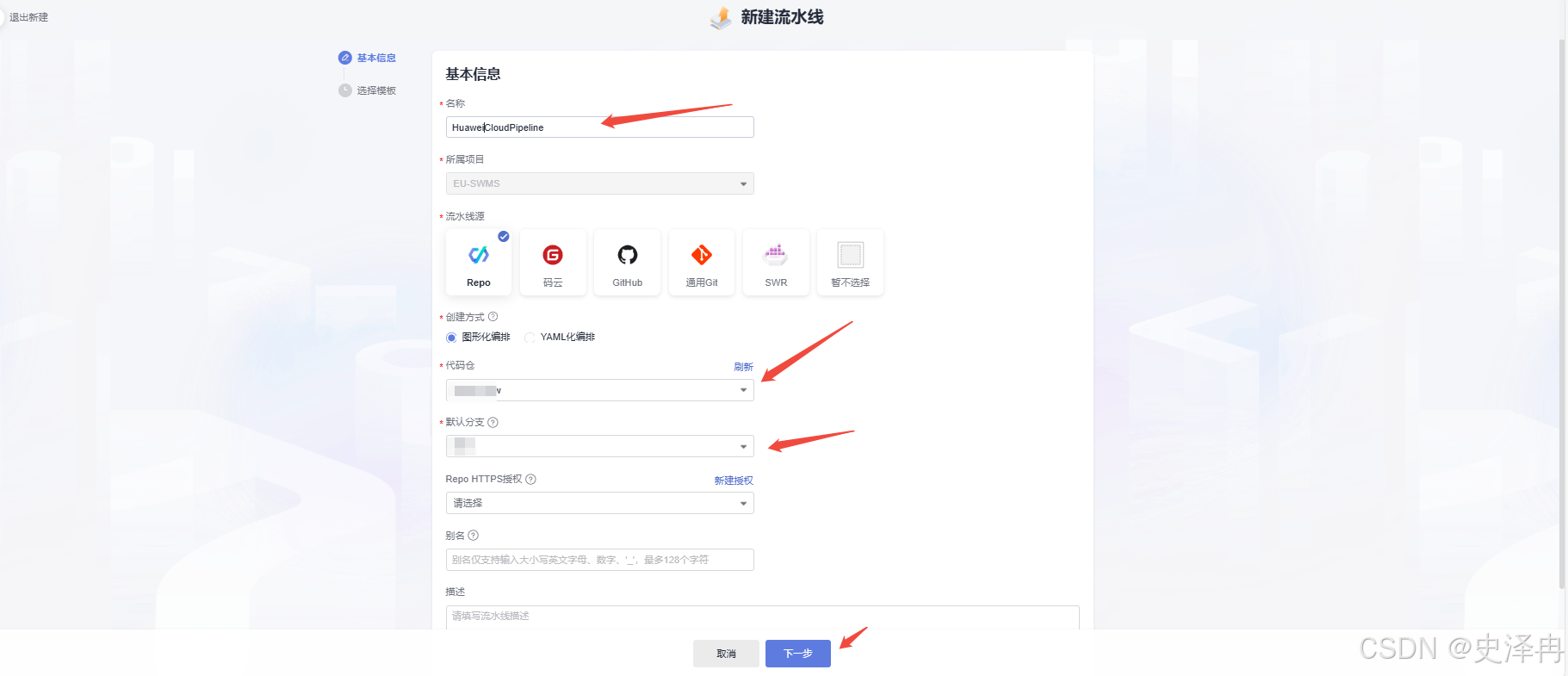Click 取消 button
This screenshot has height=676, width=1568.
(726, 654)
